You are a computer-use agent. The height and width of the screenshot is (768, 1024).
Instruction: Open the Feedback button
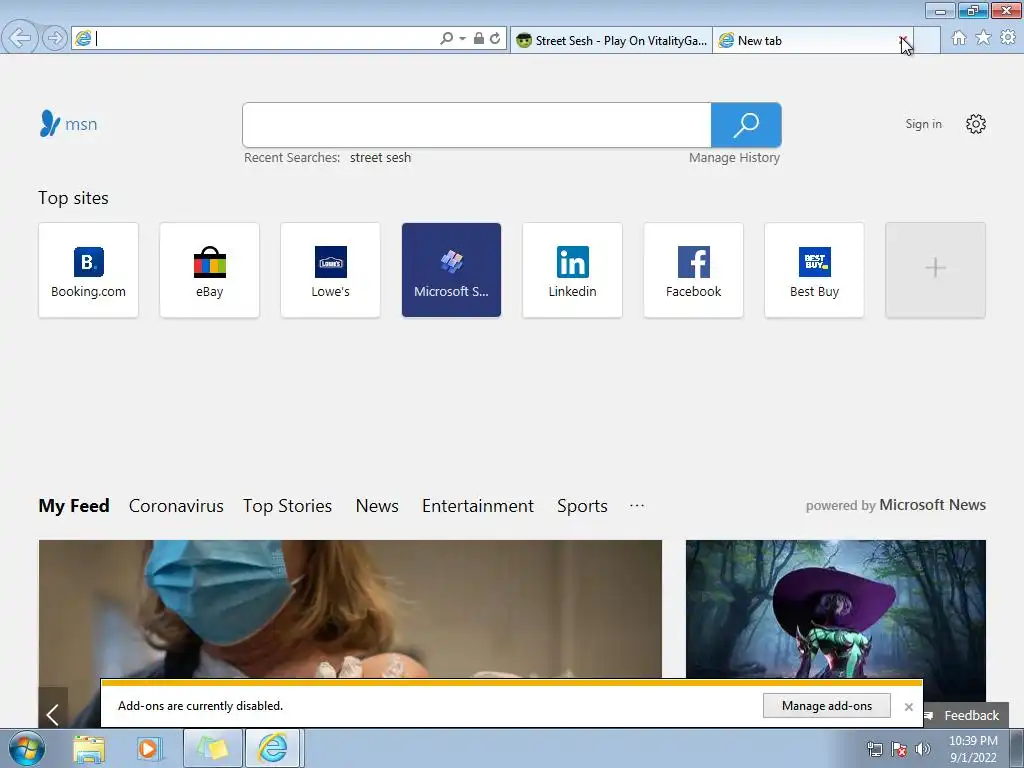[965, 715]
